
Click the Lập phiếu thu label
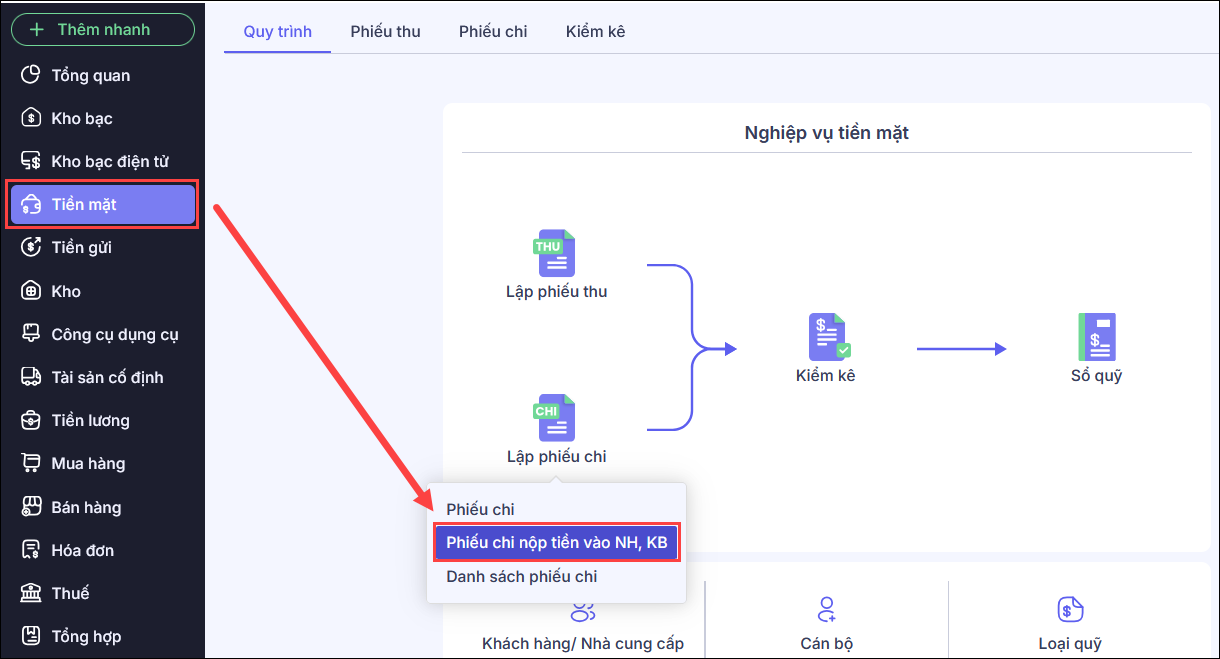[x=556, y=292]
